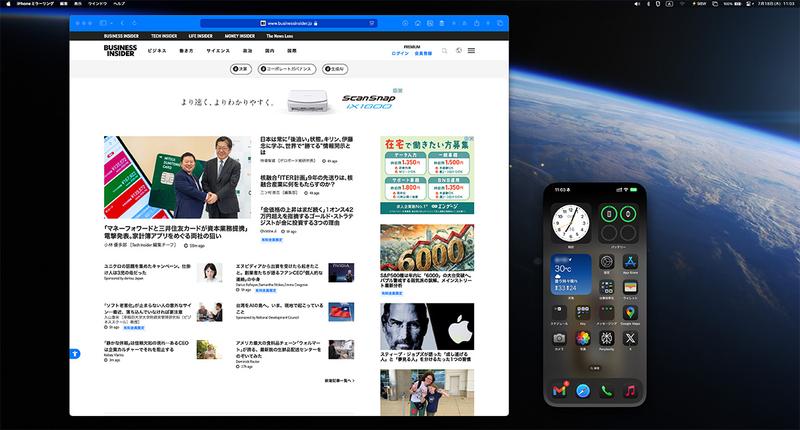The image size is (800, 430).
Task: Open the LIFE INSIDER top bar link
Action: pyautogui.click(x=201, y=36)
